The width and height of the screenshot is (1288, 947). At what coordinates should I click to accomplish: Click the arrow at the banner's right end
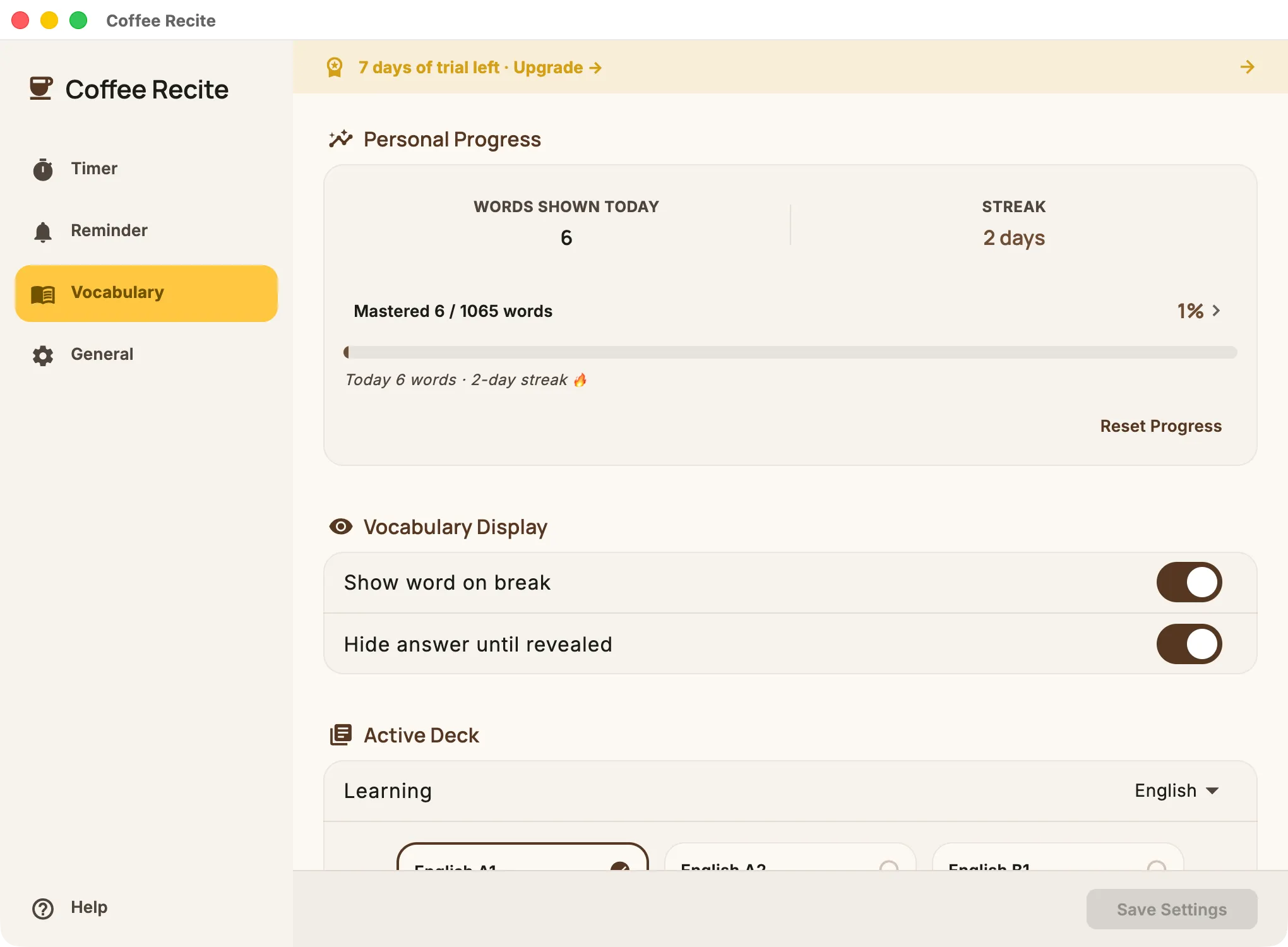point(1247,67)
